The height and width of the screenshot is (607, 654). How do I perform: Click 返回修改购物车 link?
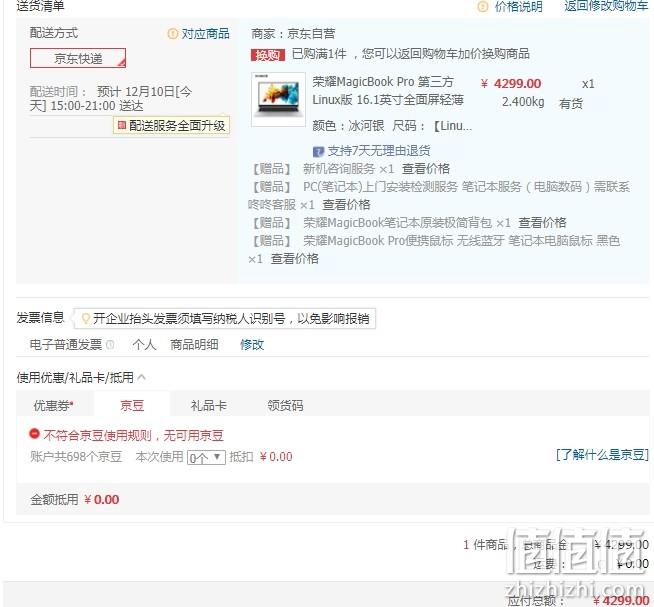pyautogui.click(x=606, y=6)
